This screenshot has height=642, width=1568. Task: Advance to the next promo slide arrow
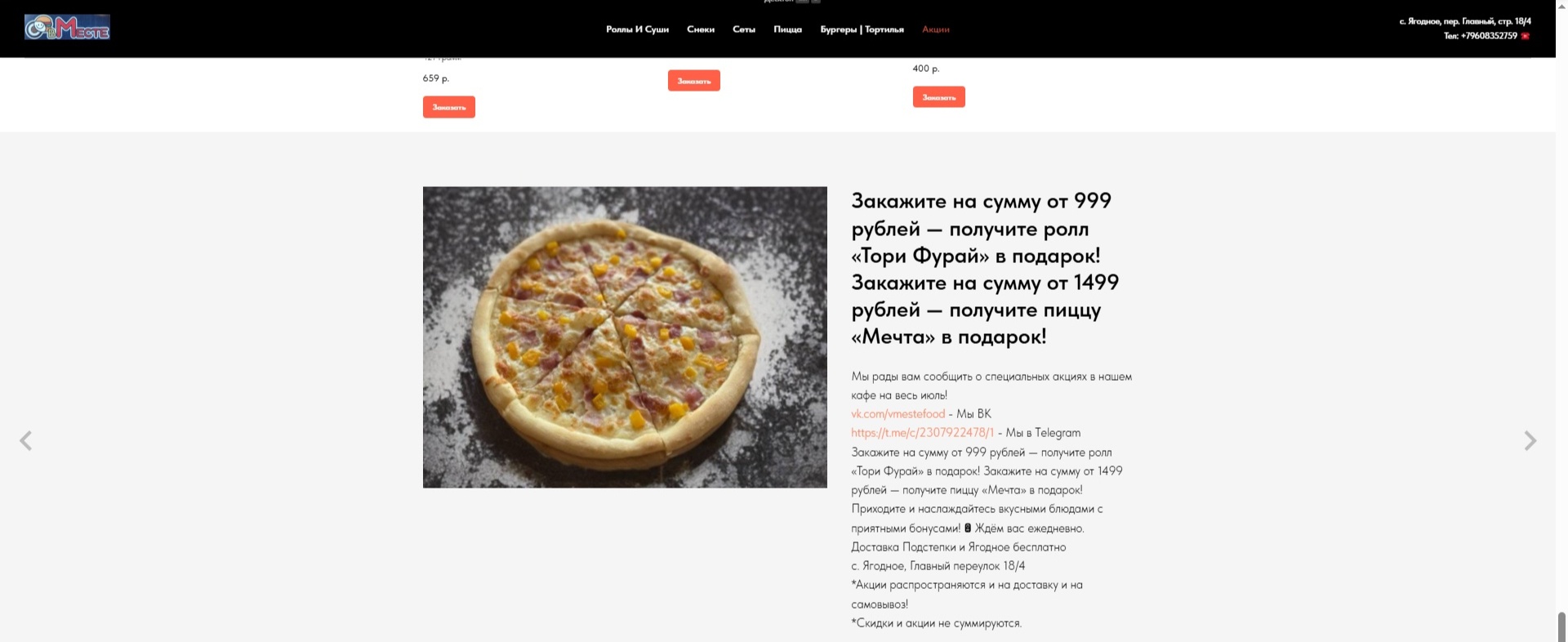tap(1530, 441)
